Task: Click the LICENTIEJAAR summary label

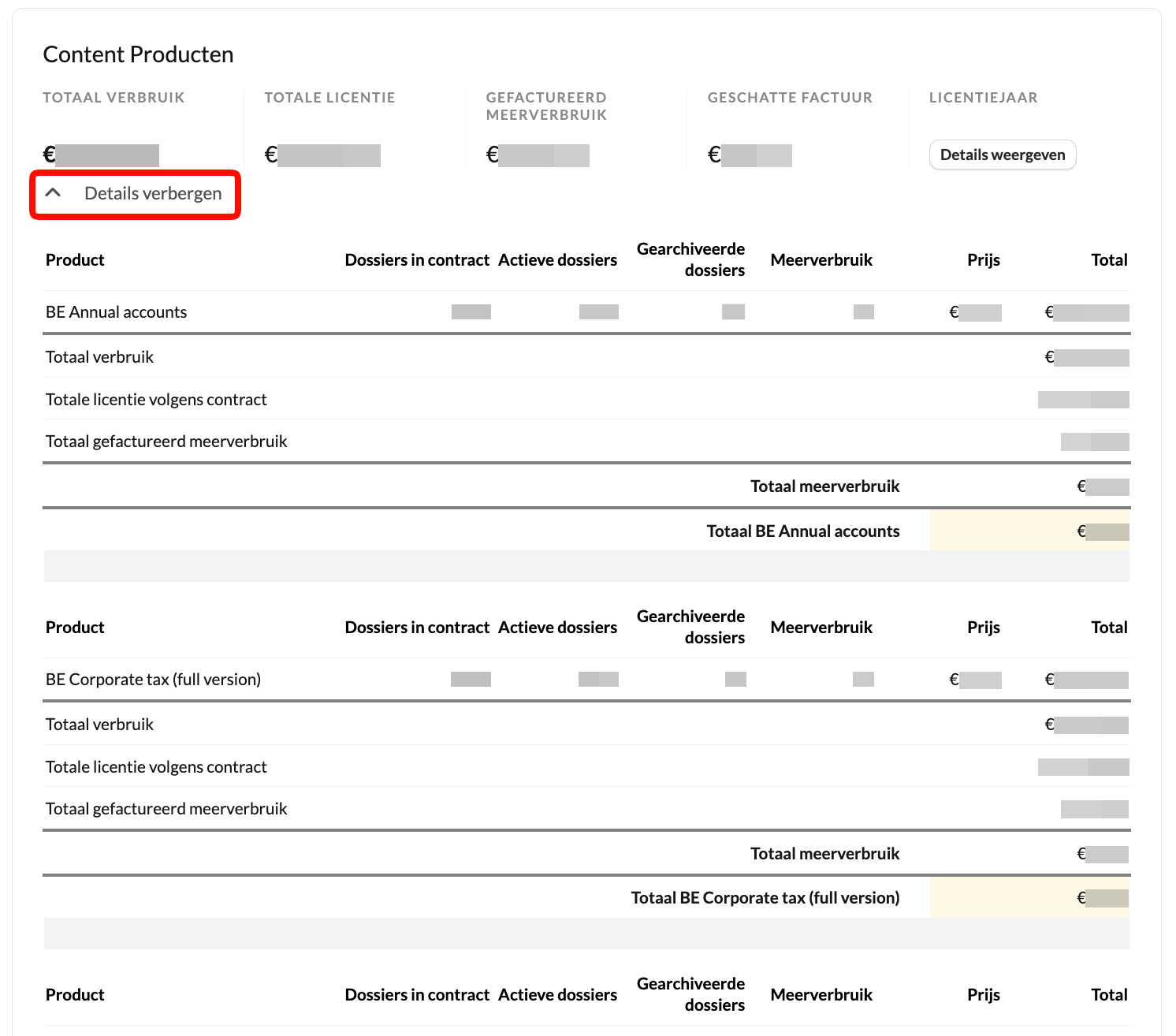Action: pyautogui.click(x=983, y=98)
